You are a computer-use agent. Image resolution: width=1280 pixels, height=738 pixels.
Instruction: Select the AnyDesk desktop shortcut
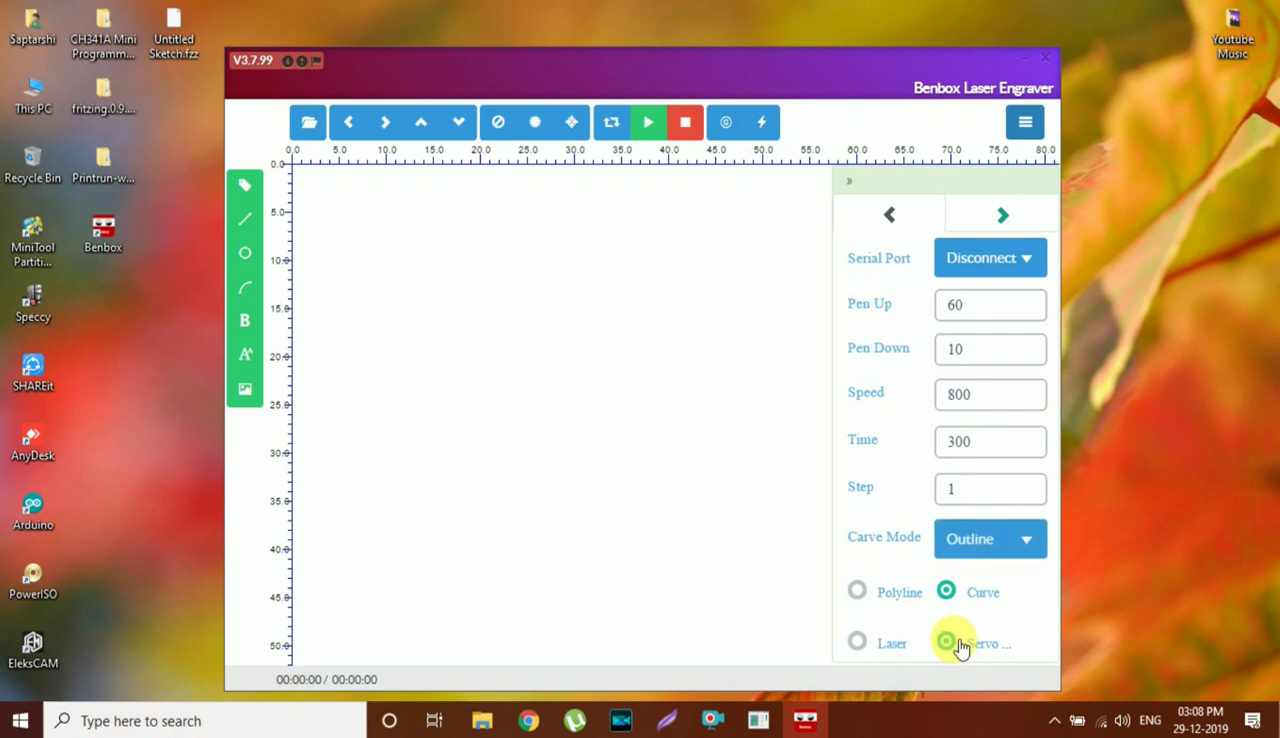33,443
